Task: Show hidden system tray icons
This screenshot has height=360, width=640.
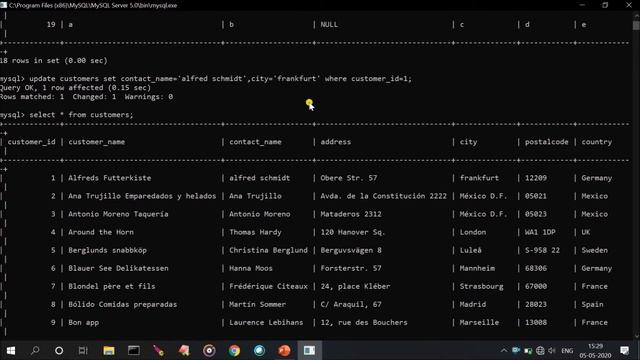Action: (x=504, y=351)
